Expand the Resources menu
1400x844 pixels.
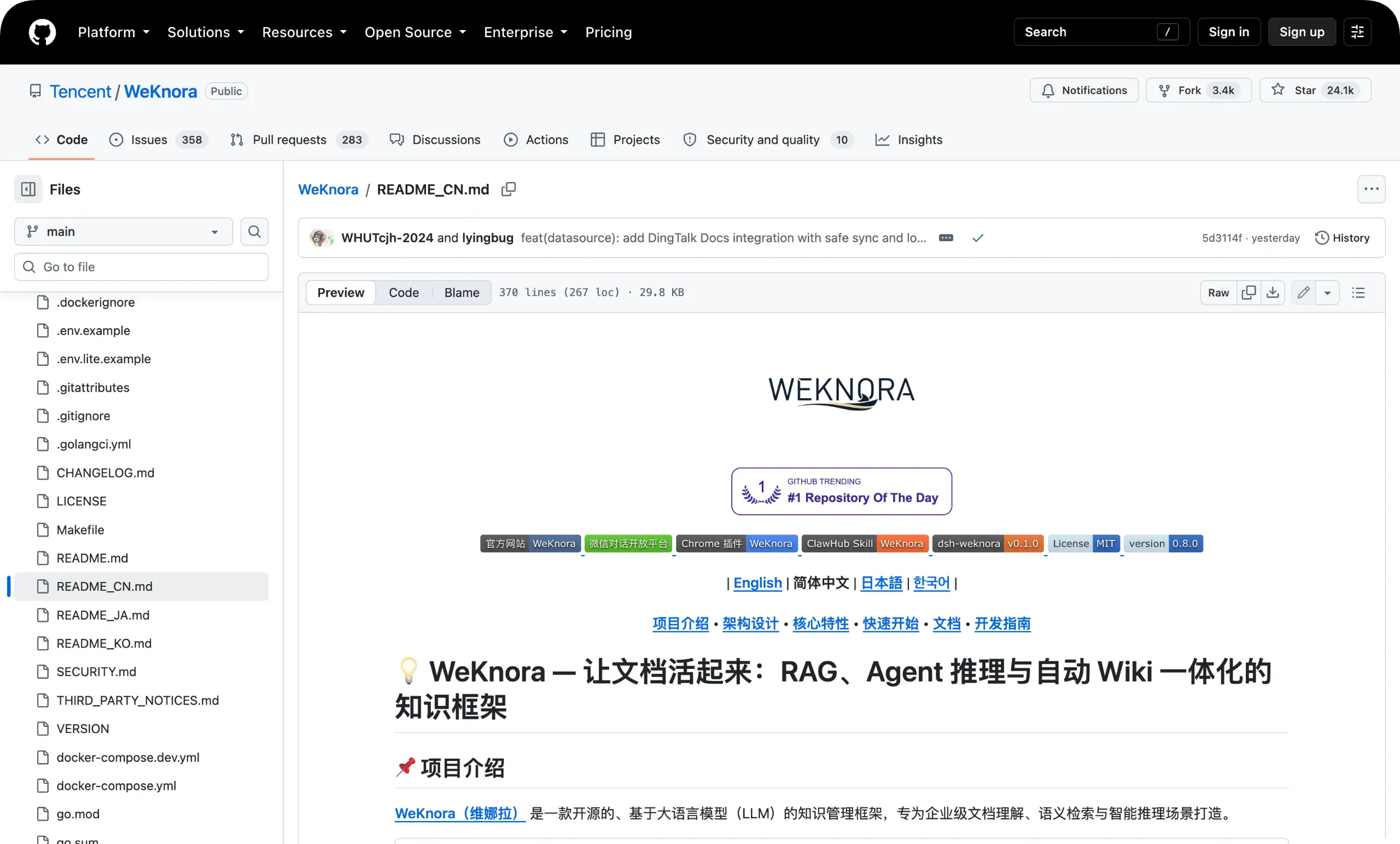[x=304, y=32]
